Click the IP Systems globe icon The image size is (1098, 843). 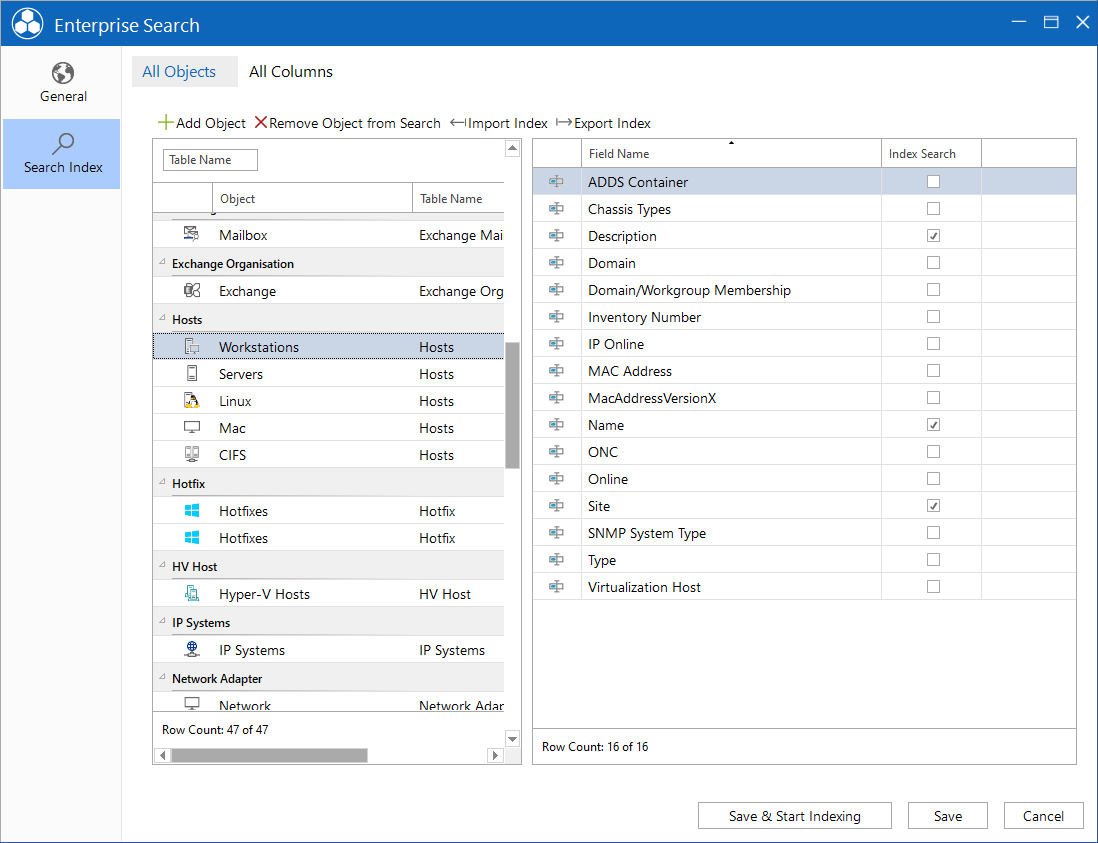coord(191,650)
